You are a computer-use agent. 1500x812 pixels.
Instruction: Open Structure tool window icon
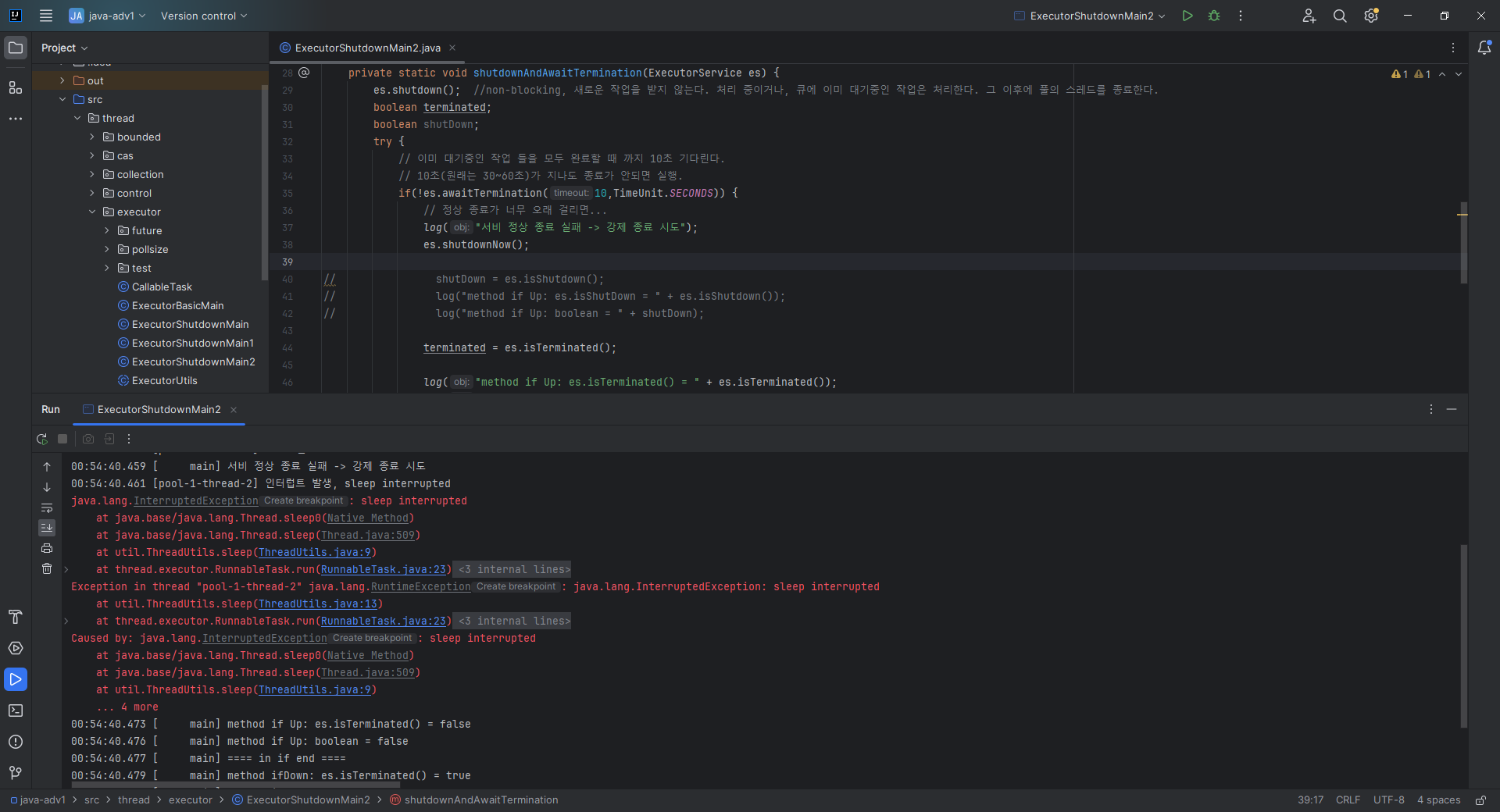[16, 87]
